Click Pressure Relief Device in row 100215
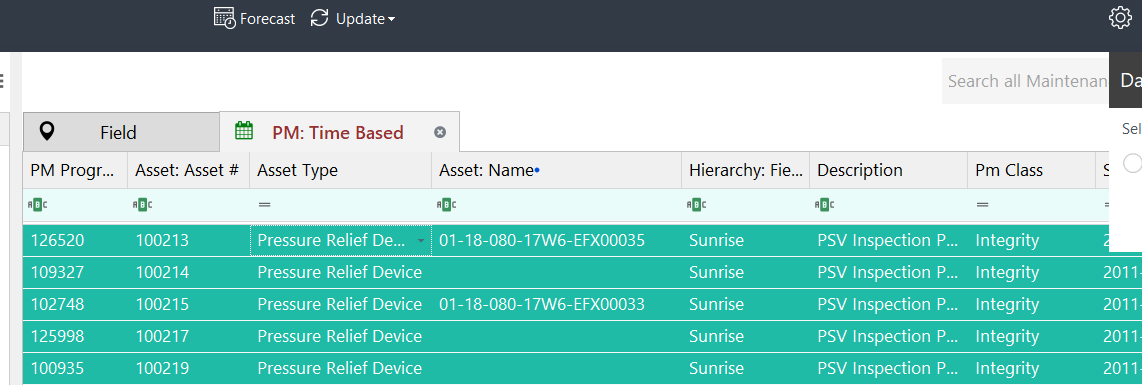Image resolution: width=1142 pixels, height=385 pixels. tap(339, 304)
